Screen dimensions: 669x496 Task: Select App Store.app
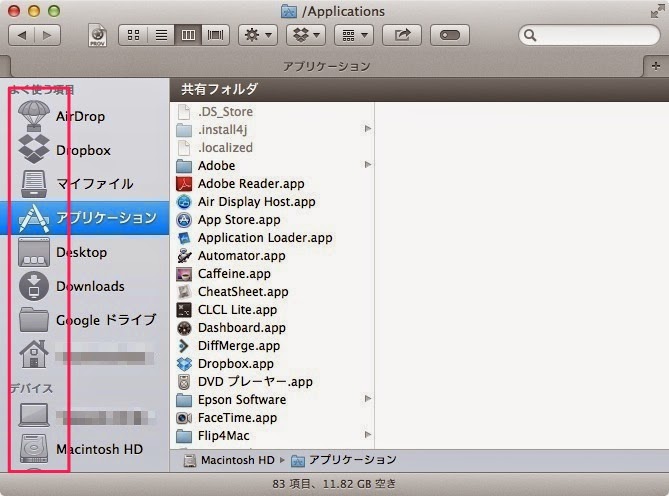pos(272,220)
